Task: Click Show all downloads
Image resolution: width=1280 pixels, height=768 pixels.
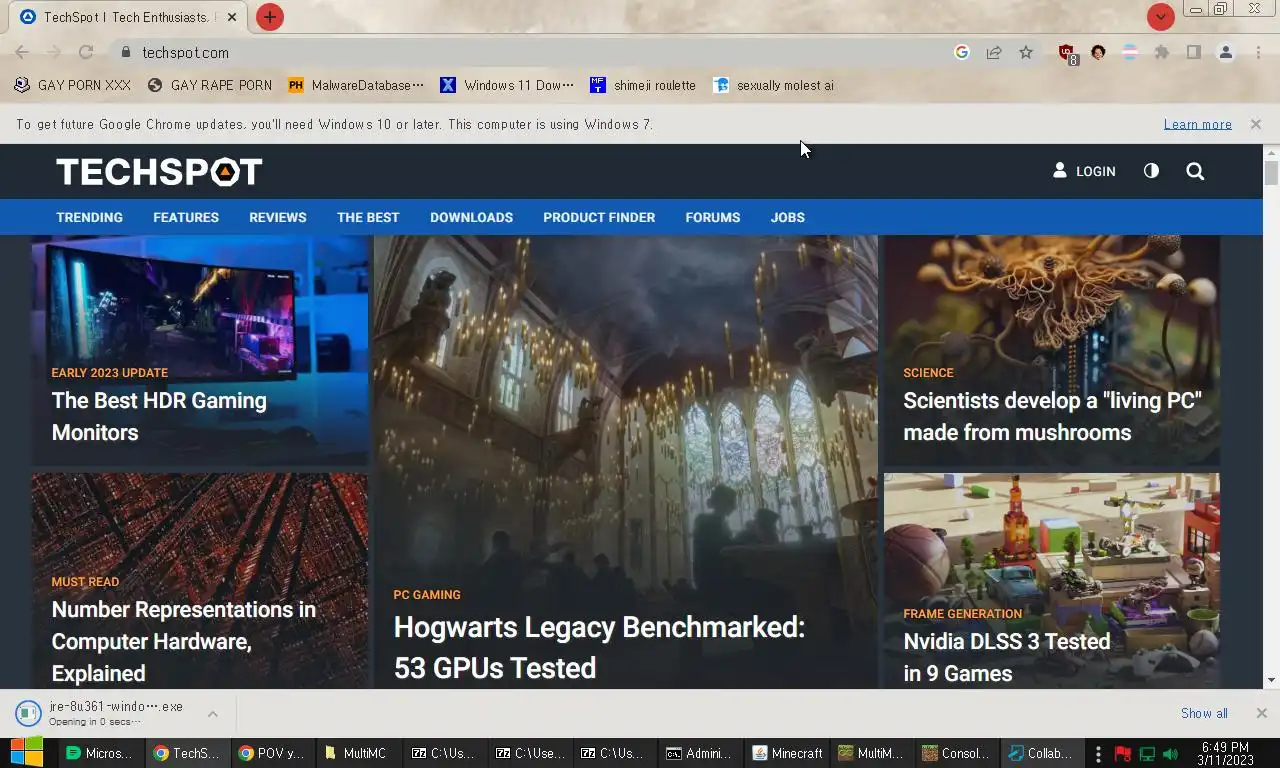Action: [1204, 713]
